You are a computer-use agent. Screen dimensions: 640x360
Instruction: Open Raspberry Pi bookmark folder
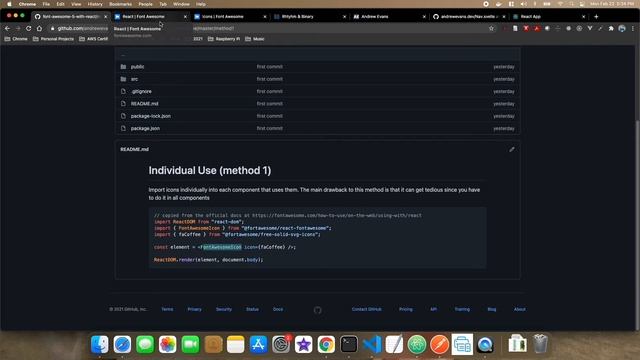click(224, 39)
